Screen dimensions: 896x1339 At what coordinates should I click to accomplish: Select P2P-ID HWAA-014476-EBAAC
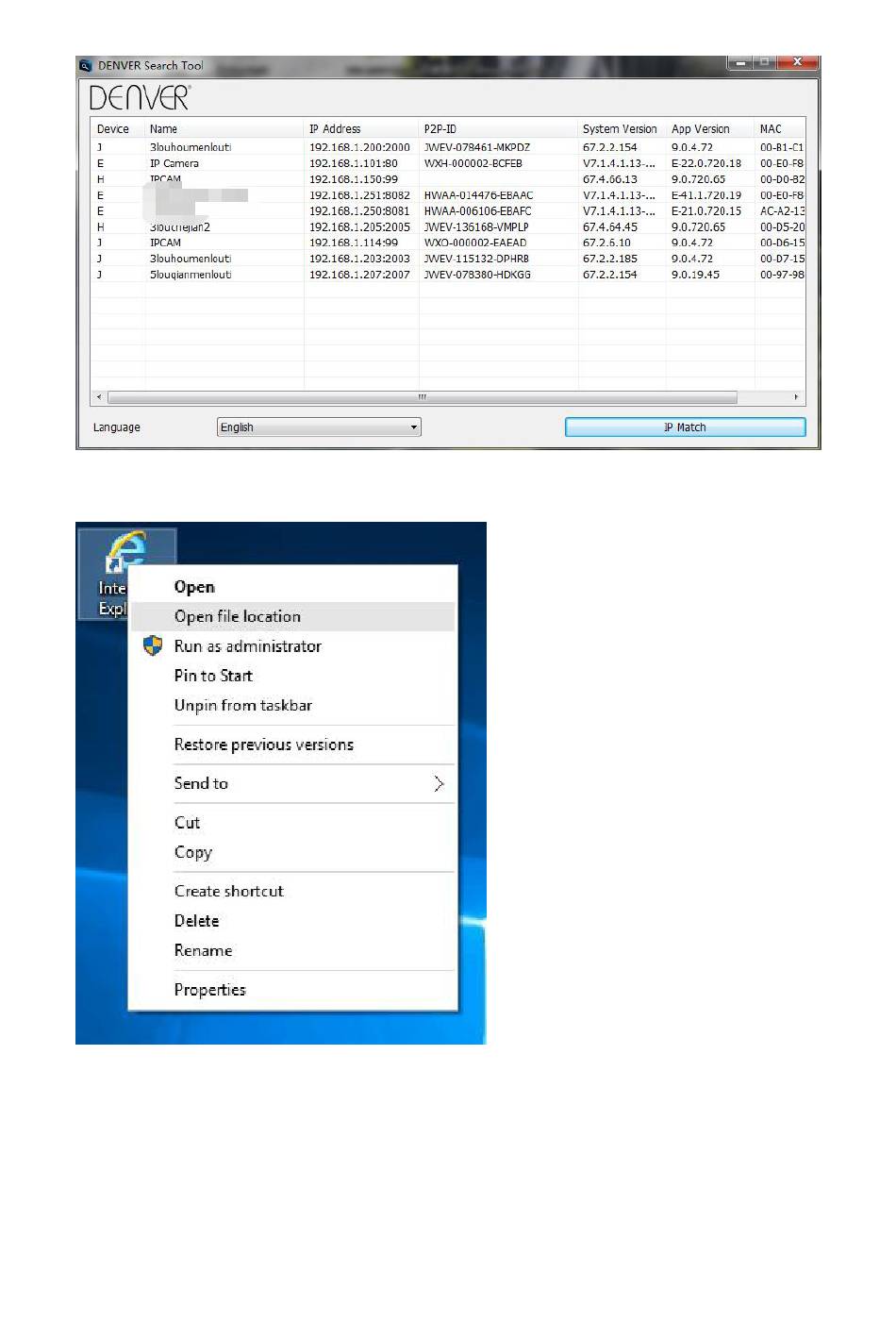point(479,195)
